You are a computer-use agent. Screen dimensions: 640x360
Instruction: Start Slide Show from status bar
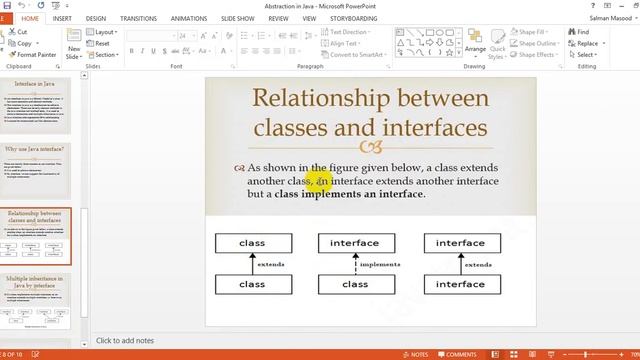point(551,354)
